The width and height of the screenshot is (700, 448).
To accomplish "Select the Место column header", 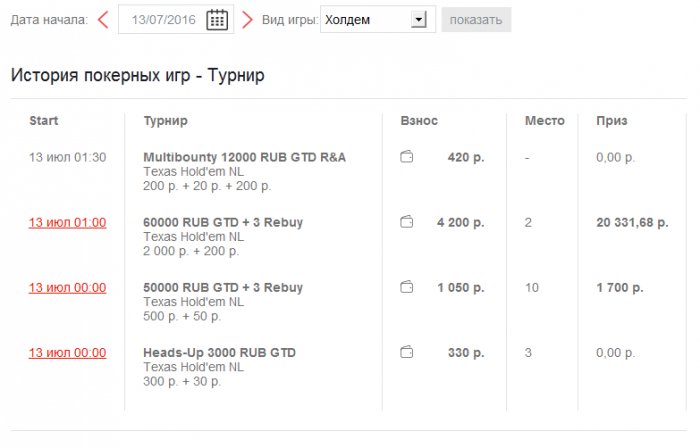I will pyautogui.click(x=545, y=120).
